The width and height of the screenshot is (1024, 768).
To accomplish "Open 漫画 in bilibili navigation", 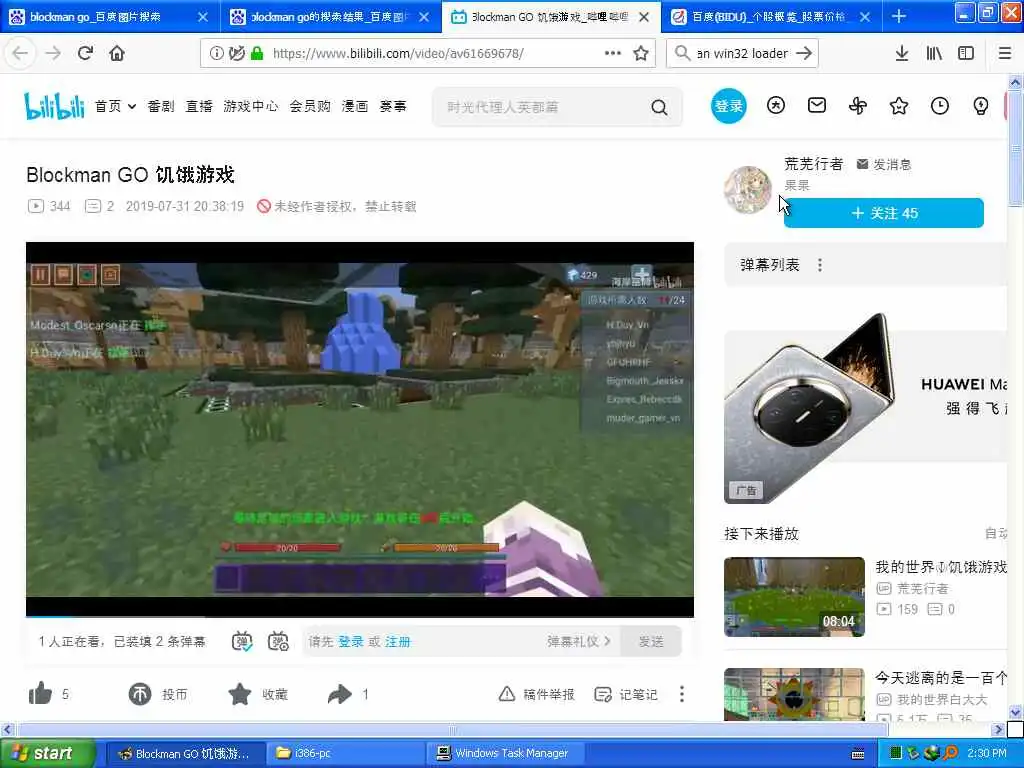I will (355, 106).
